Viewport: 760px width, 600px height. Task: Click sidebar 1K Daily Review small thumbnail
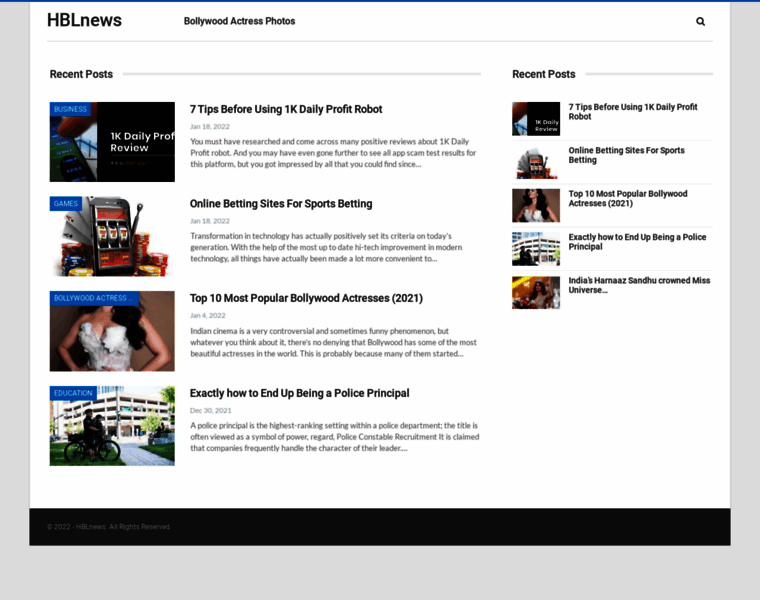tap(536, 118)
